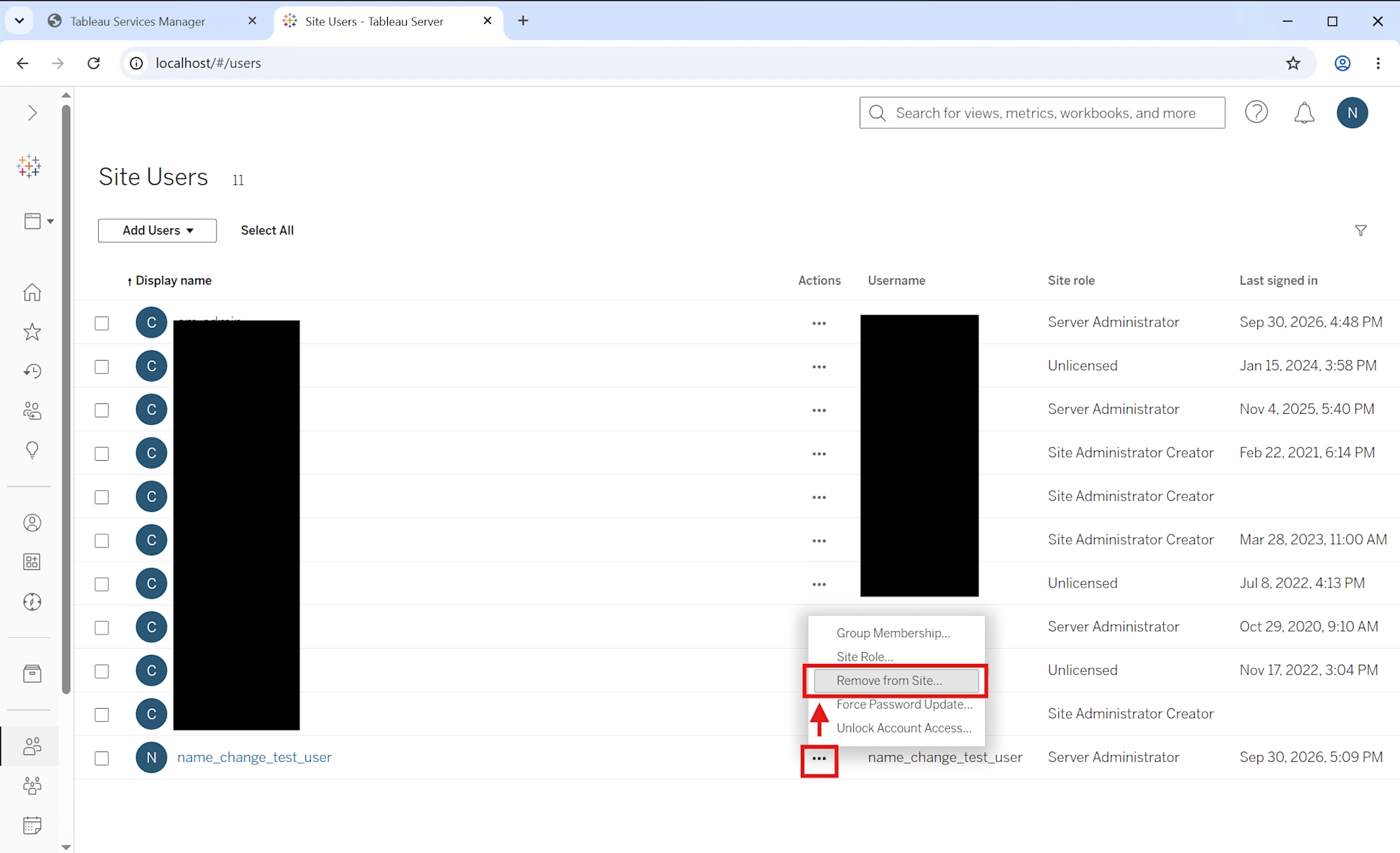The height and width of the screenshot is (853, 1400).
Task: Open actions ellipsis for name_change_test_user
Action: 819,758
